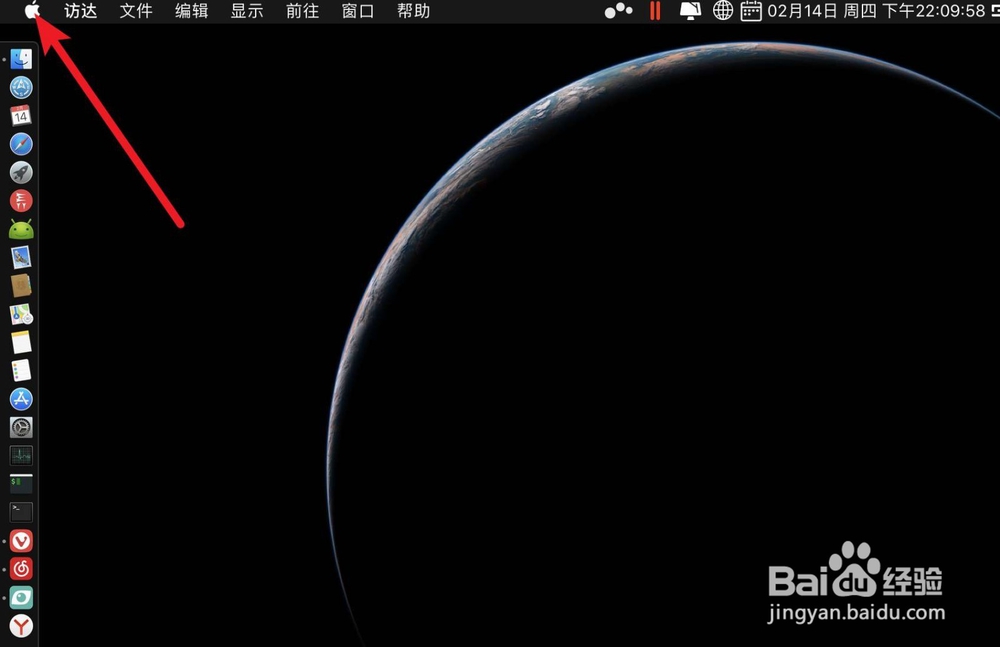This screenshot has height=647, width=1000.
Task: Open the green Android robot app
Action: click(21, 229)
